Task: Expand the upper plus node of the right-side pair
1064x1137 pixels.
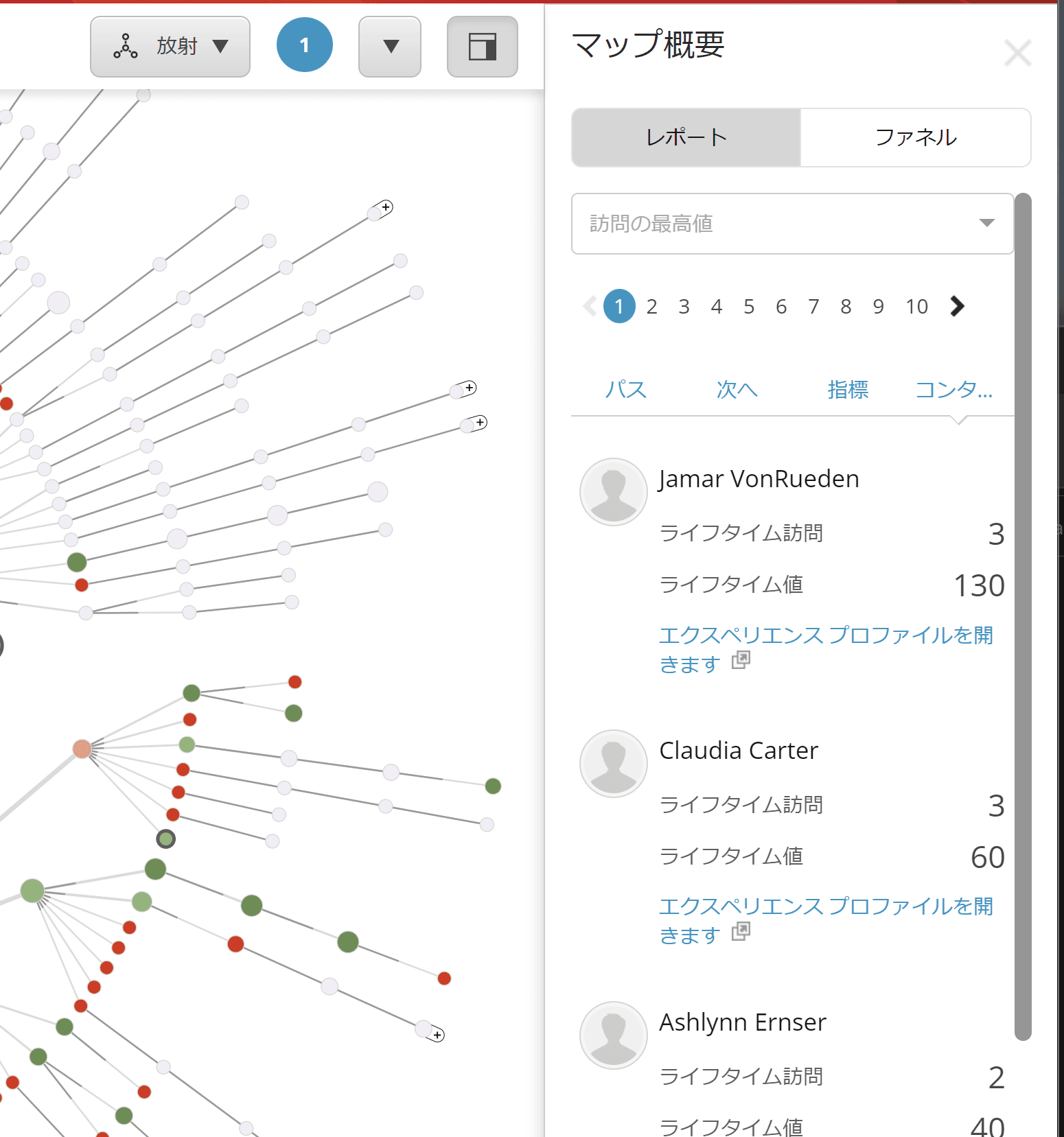Action: coord(470,388)
